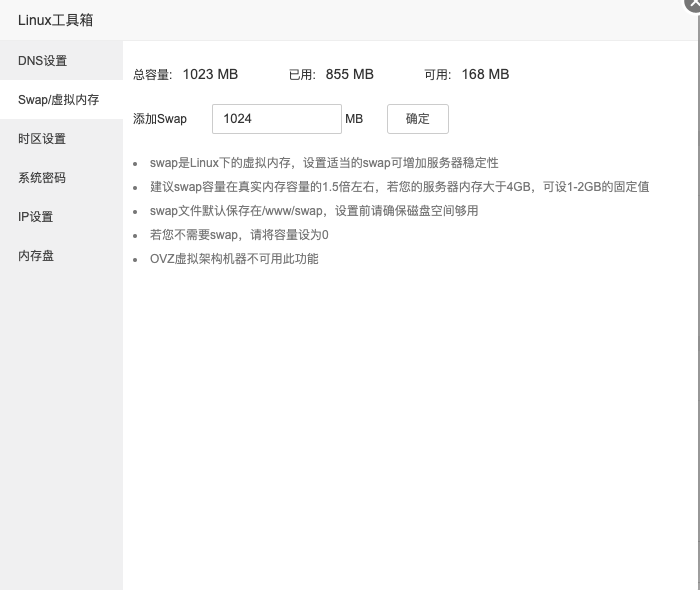The image size is (700, 590).
Task: Open the 内存盘 tab
Action: point(61,256)
